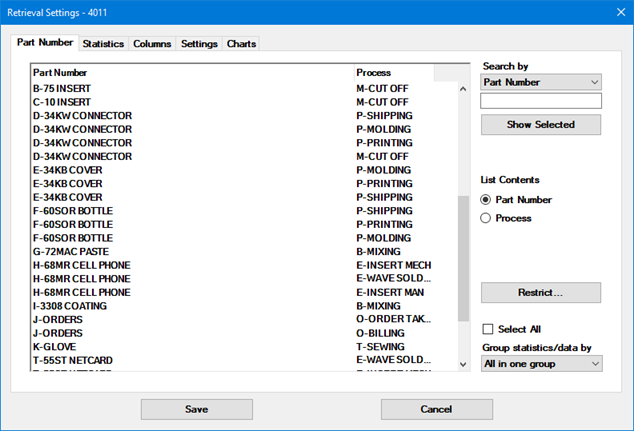Save the retrieval settings

coord(196,409)
